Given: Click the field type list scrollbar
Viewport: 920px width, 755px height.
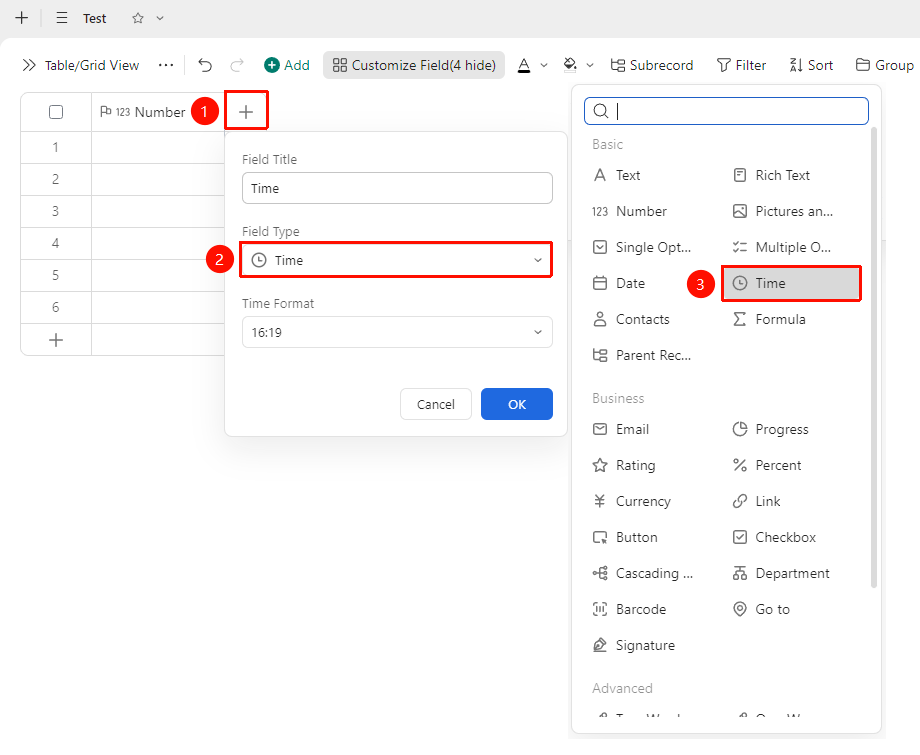Looking at the screenshot, I should [874, 357].
